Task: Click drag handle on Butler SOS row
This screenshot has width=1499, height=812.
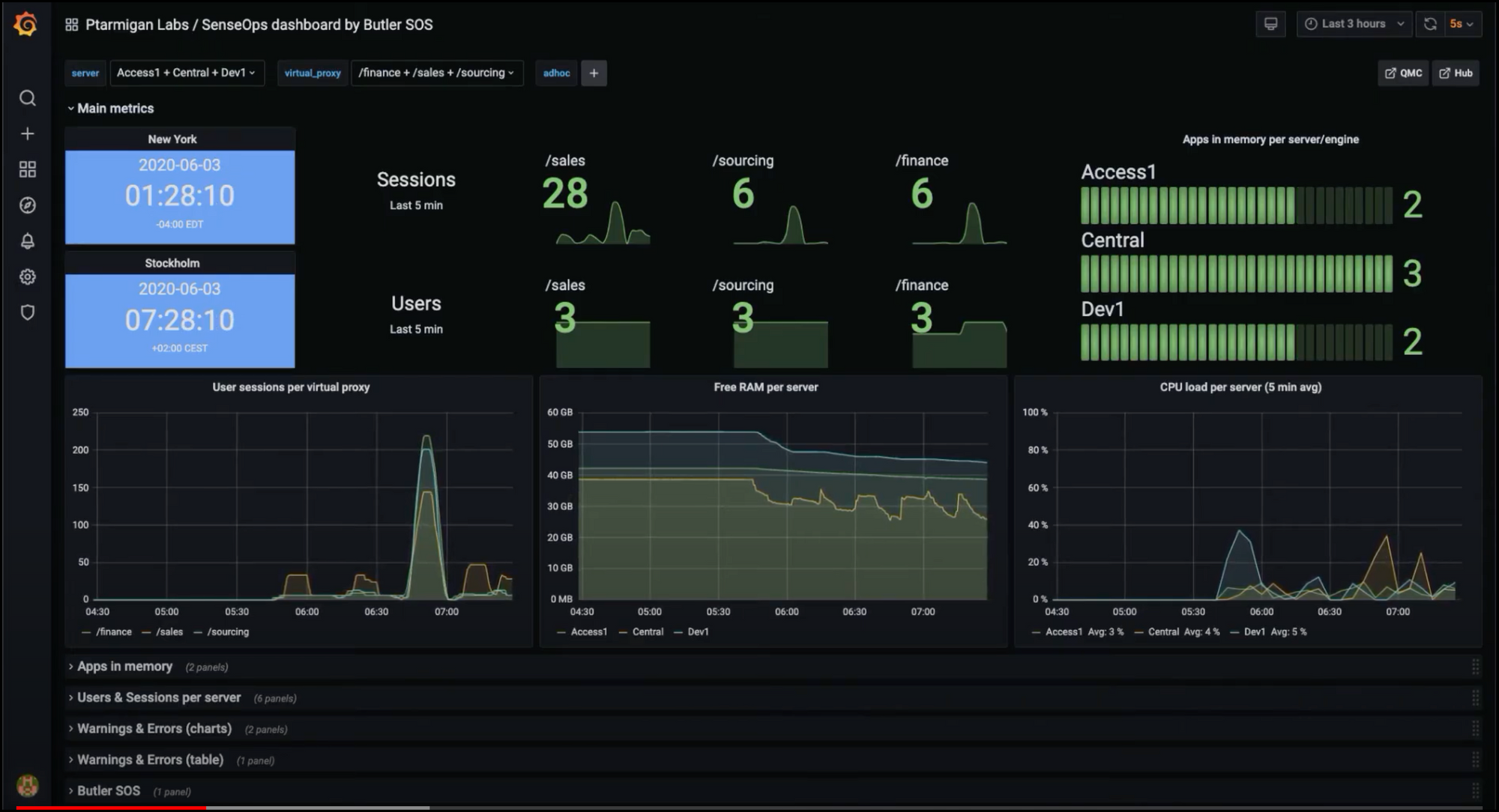Action: [x=1474, y=791]
